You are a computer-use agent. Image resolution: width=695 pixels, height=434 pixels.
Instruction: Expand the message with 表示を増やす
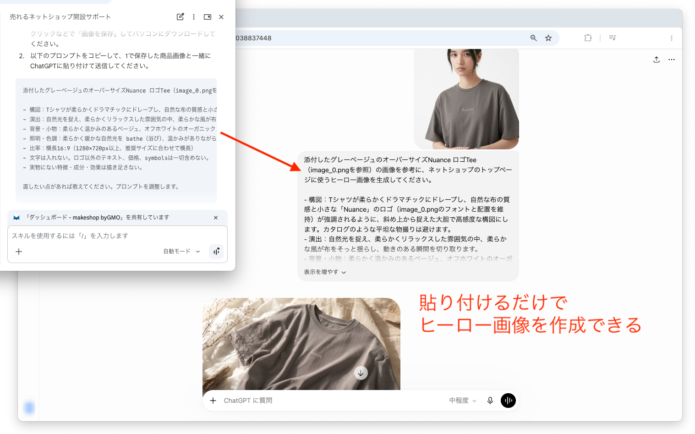(x=325, y=272)
